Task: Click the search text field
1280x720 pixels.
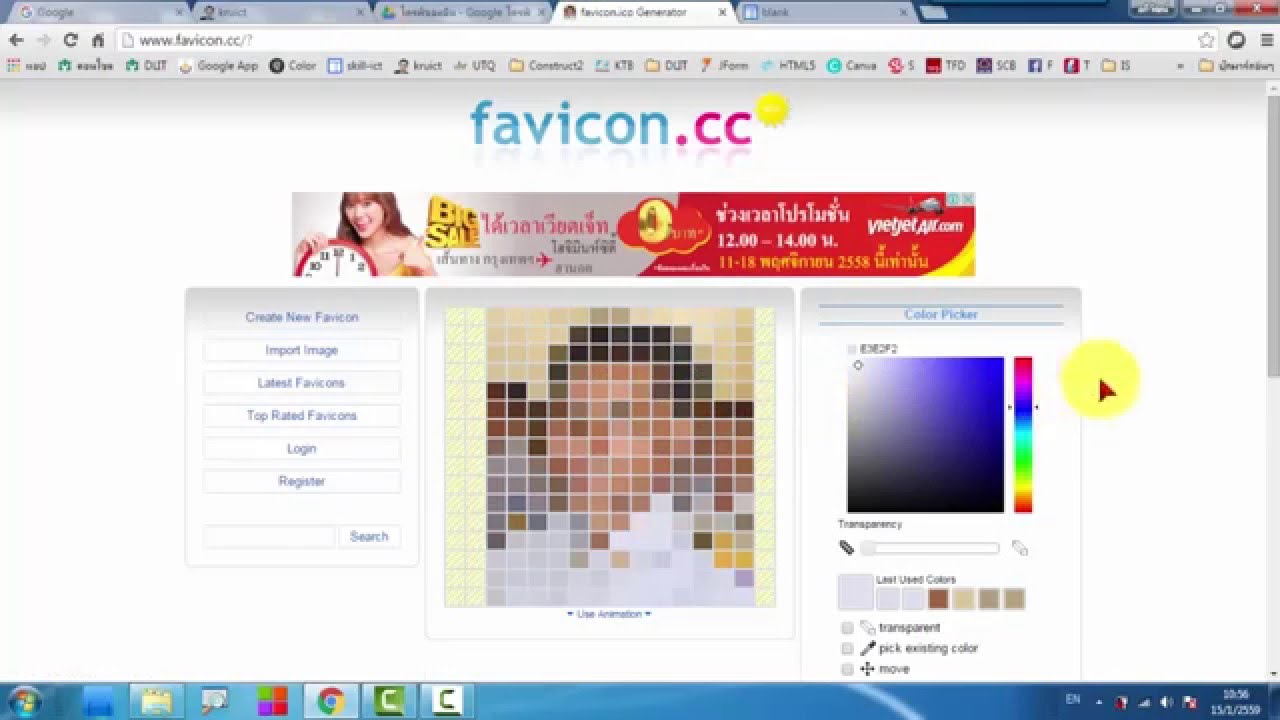Action: tap(269, 537)
